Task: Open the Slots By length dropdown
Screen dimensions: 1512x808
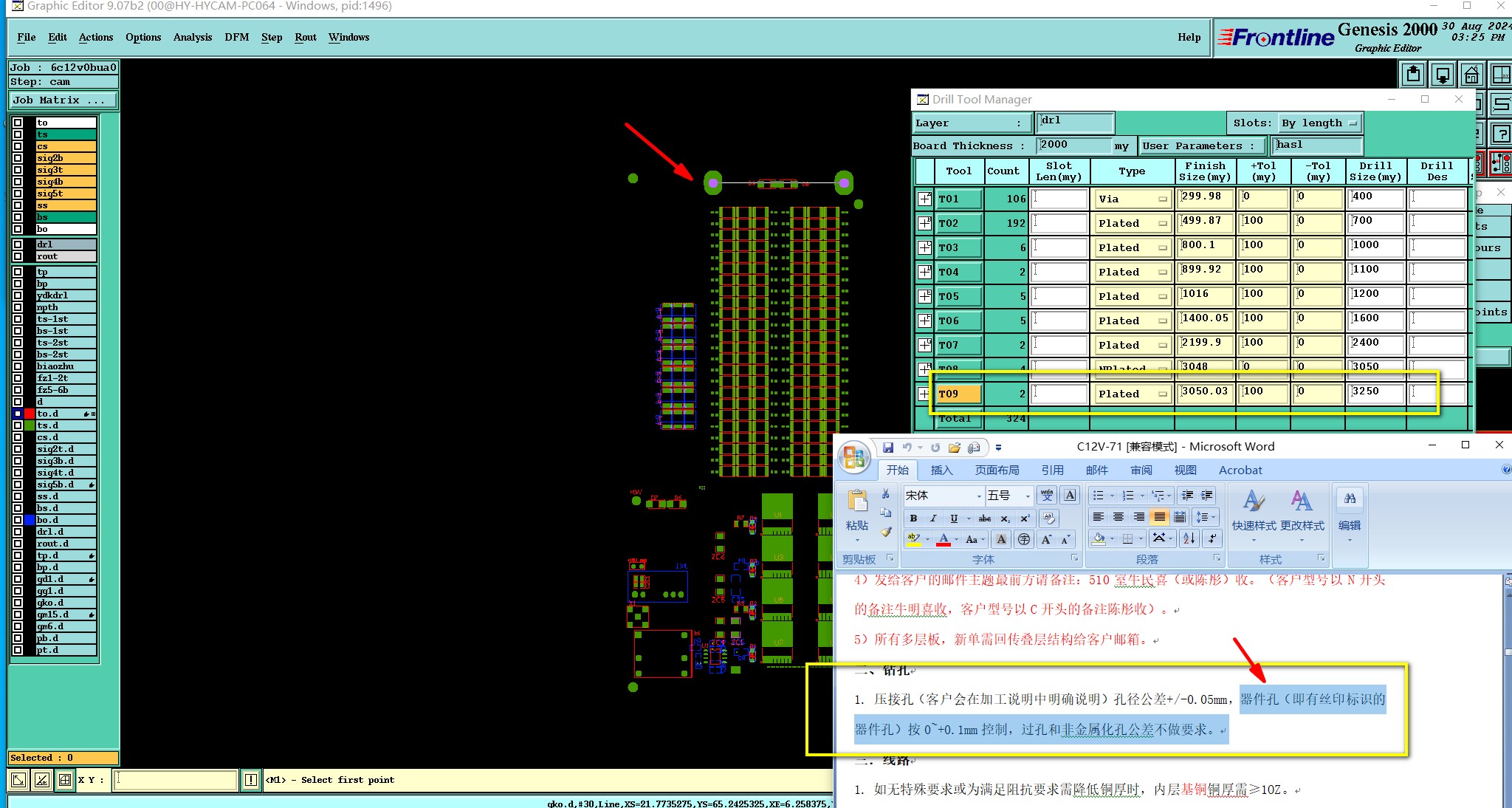Action: click(x=1320, y=123)
